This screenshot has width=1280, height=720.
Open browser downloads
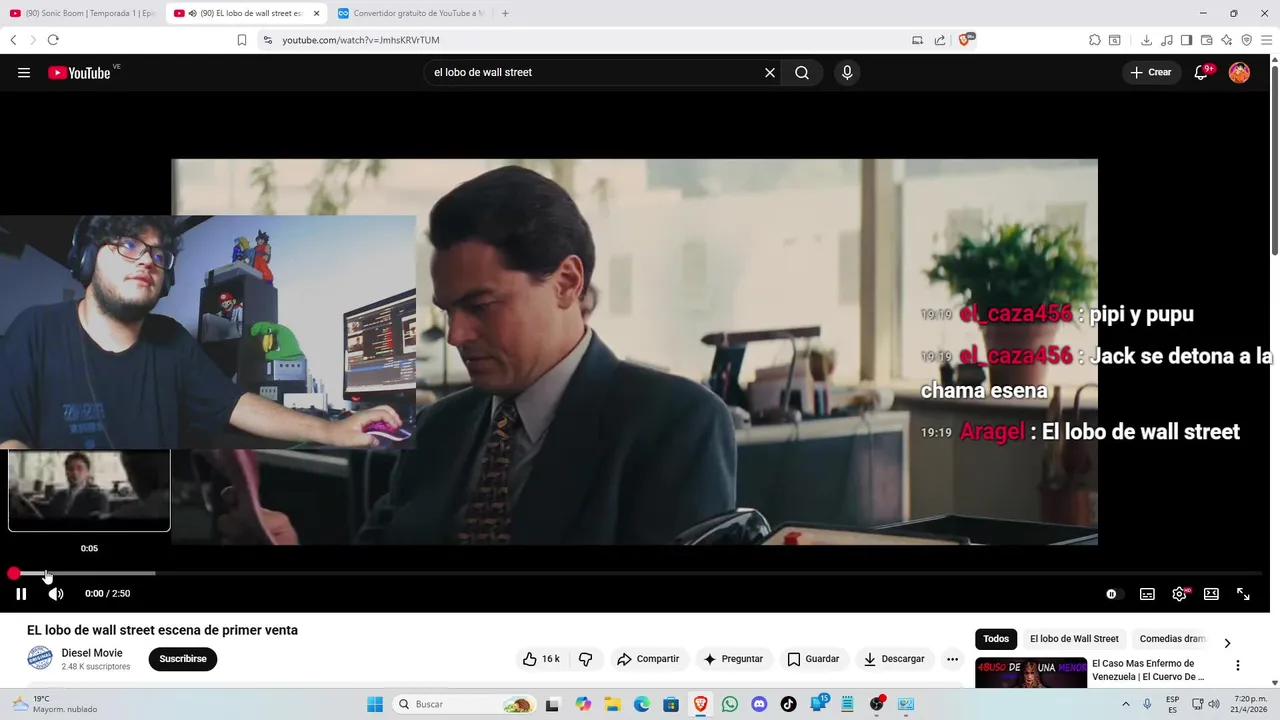pos(1146,40)
